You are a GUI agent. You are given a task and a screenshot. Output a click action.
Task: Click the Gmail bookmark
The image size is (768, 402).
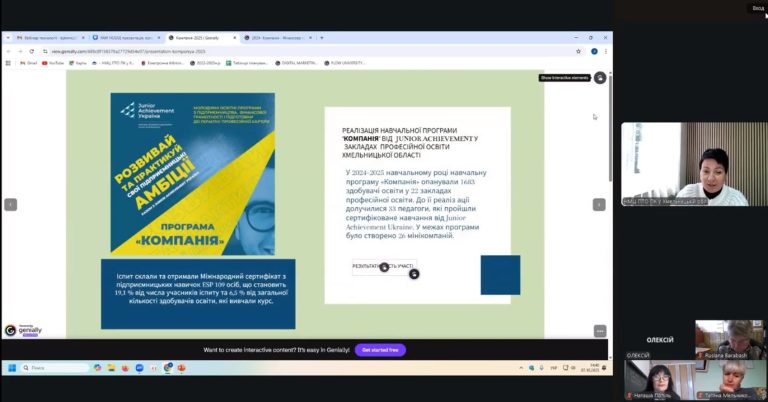click(x=28, y=63)
